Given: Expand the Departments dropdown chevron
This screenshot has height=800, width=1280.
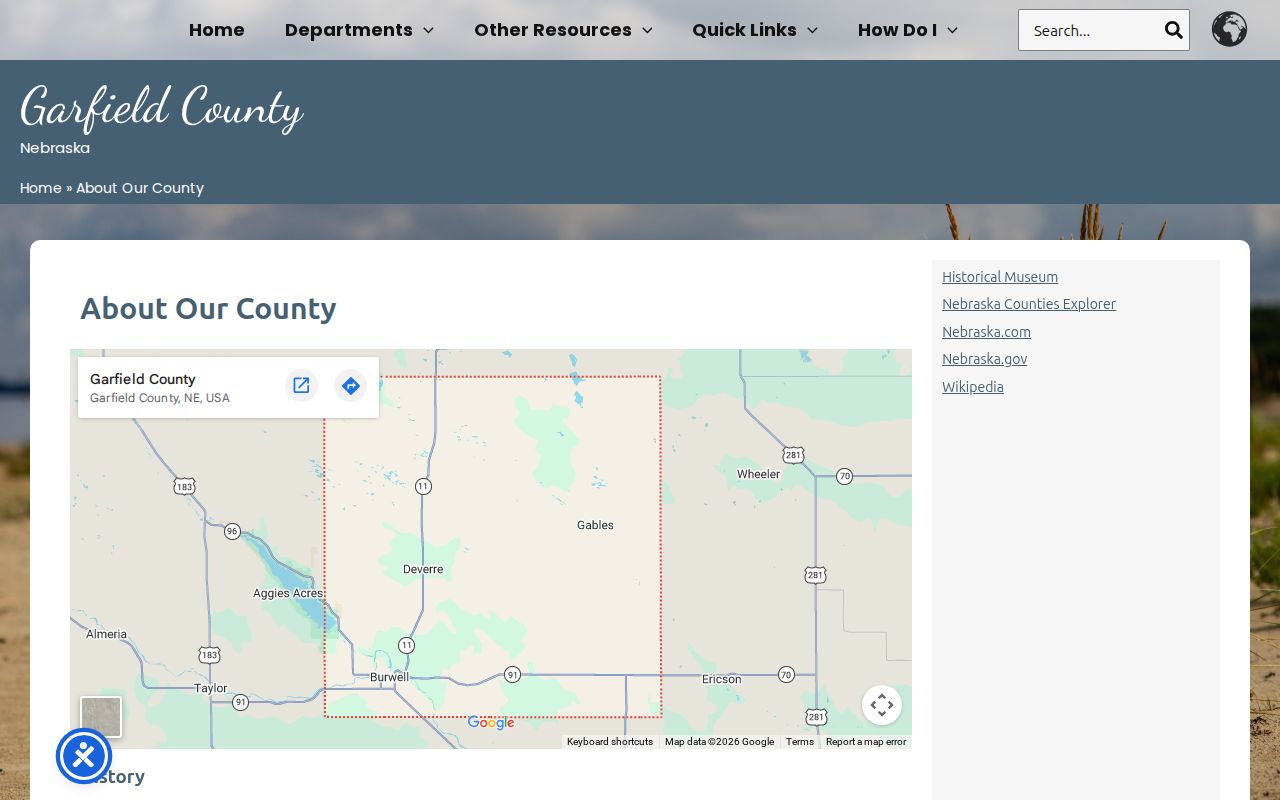Looking at the screenshot, I should pos(428,31).
